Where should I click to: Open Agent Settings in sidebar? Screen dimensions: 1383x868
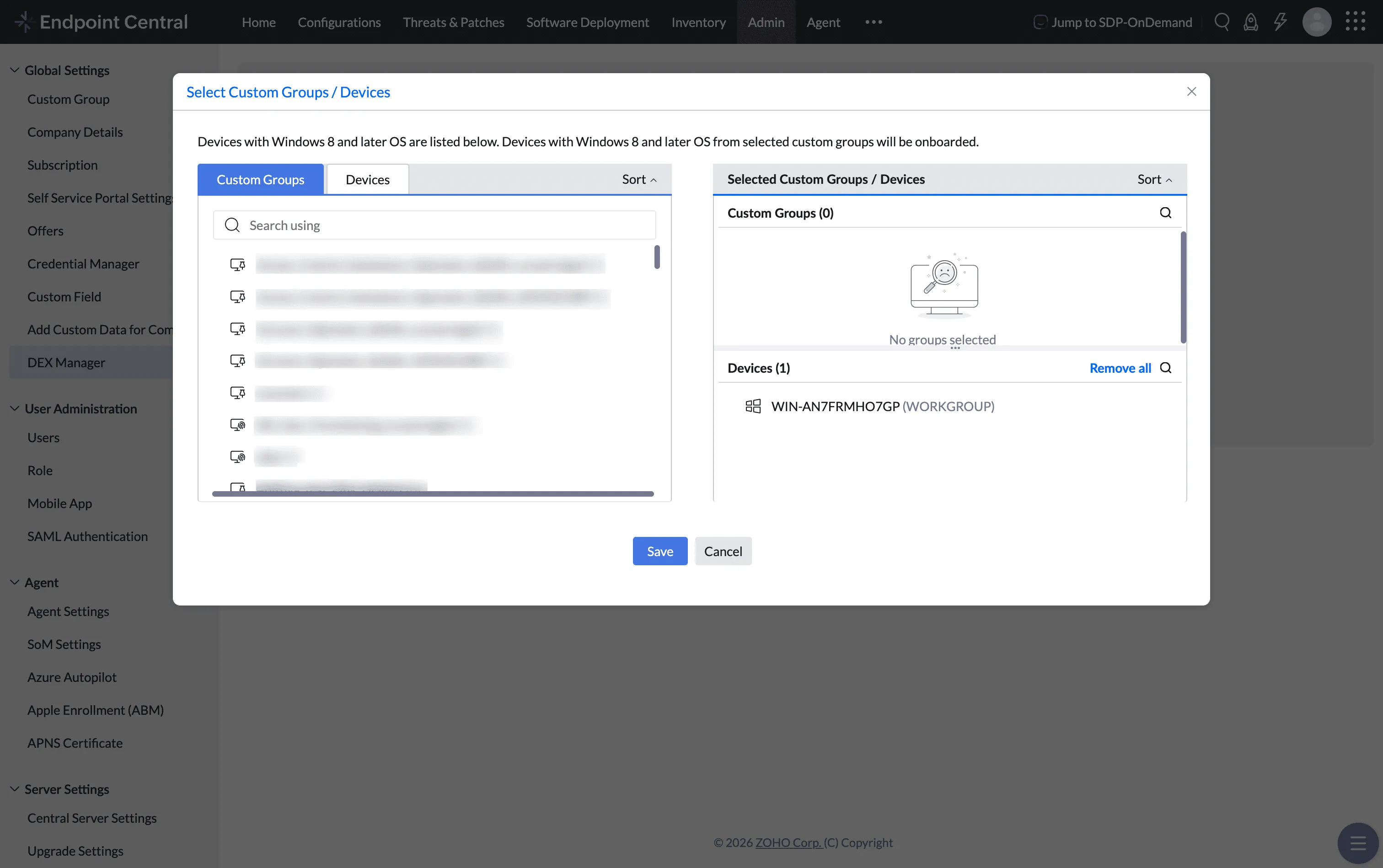tap(68, 611)
